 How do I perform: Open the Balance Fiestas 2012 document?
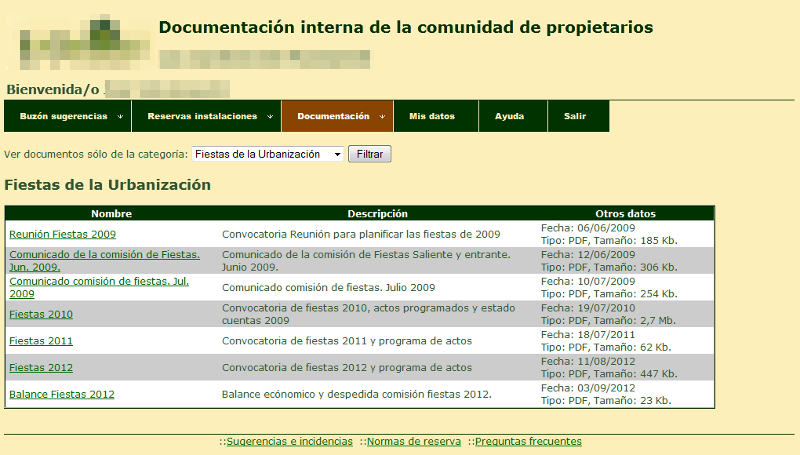pyautogui.click(x=62, y=394)
